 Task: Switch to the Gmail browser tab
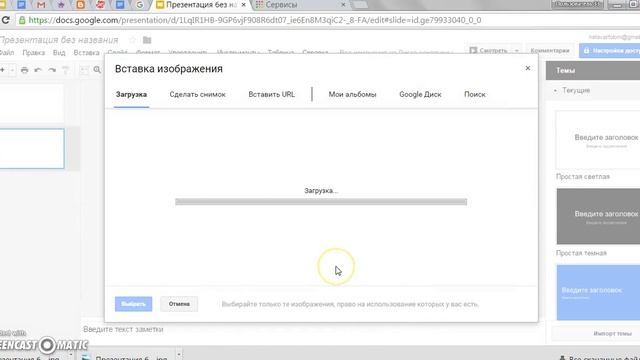(41, 5)
